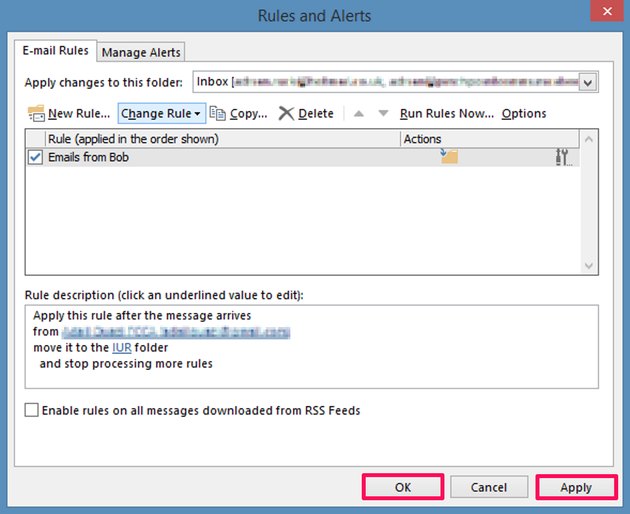Viewport: 630px width, 514px height.
Task: Click the Copy rule pages icon
Action: pos(217,113)
